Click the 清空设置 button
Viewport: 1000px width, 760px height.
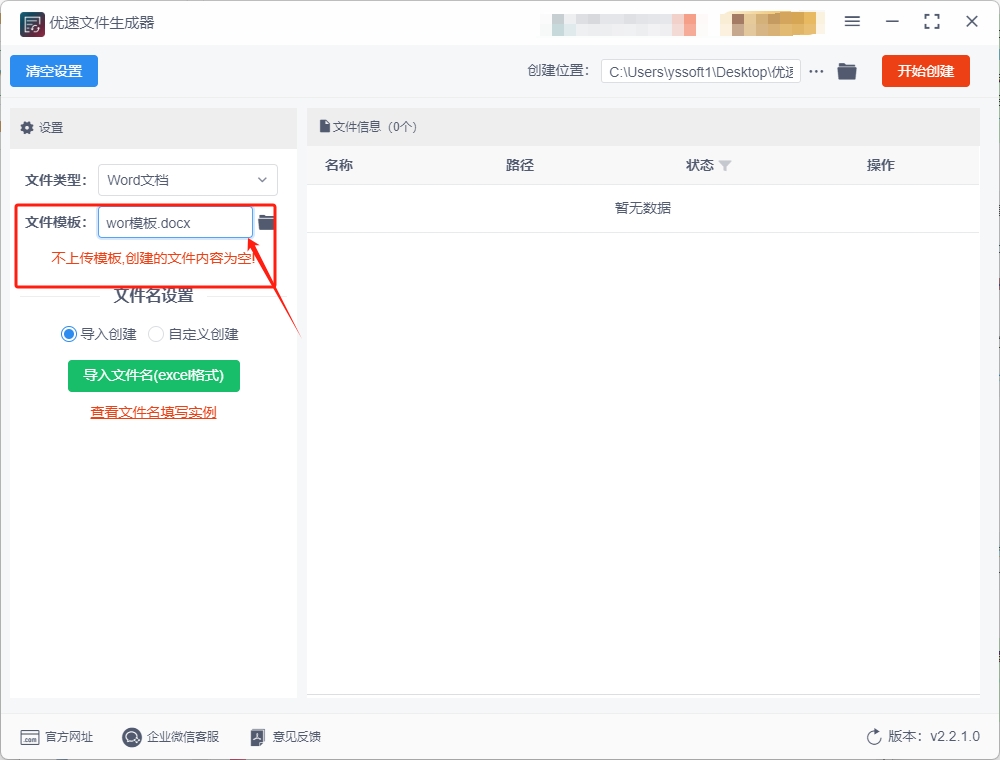54,71
